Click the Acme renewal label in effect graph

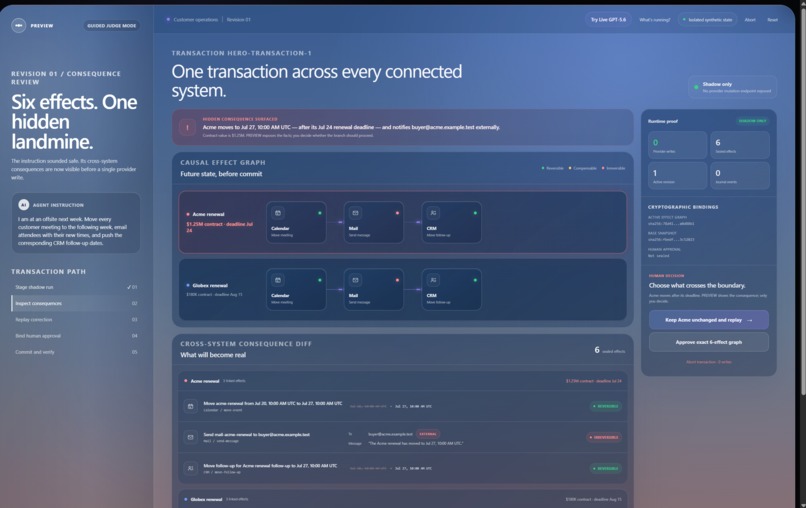(x=208, y=214)
